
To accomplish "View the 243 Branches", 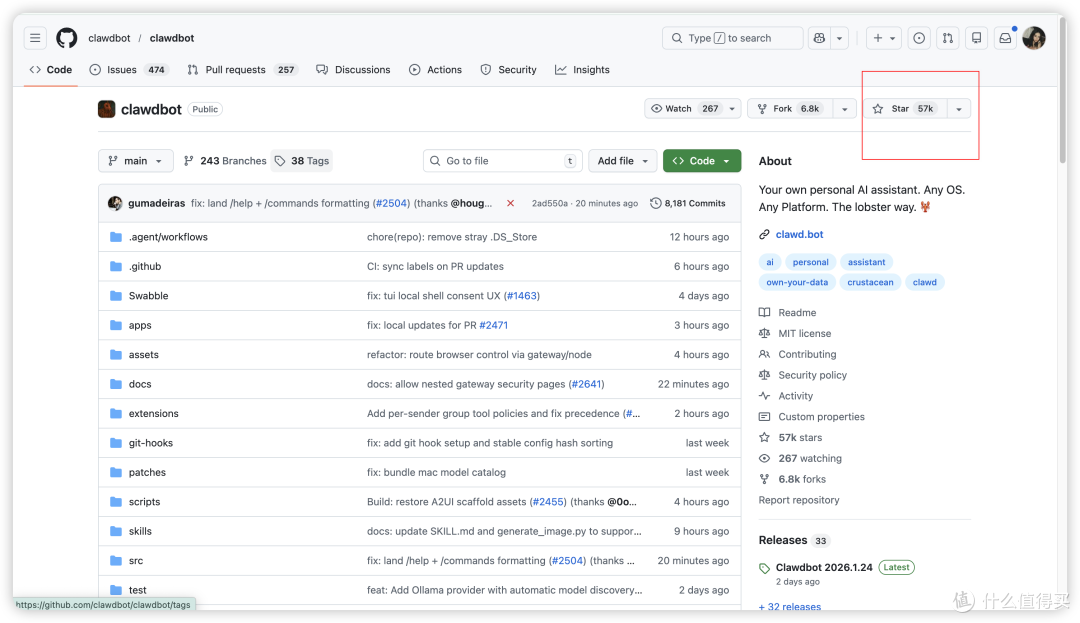I will click(x=225, y=160).
